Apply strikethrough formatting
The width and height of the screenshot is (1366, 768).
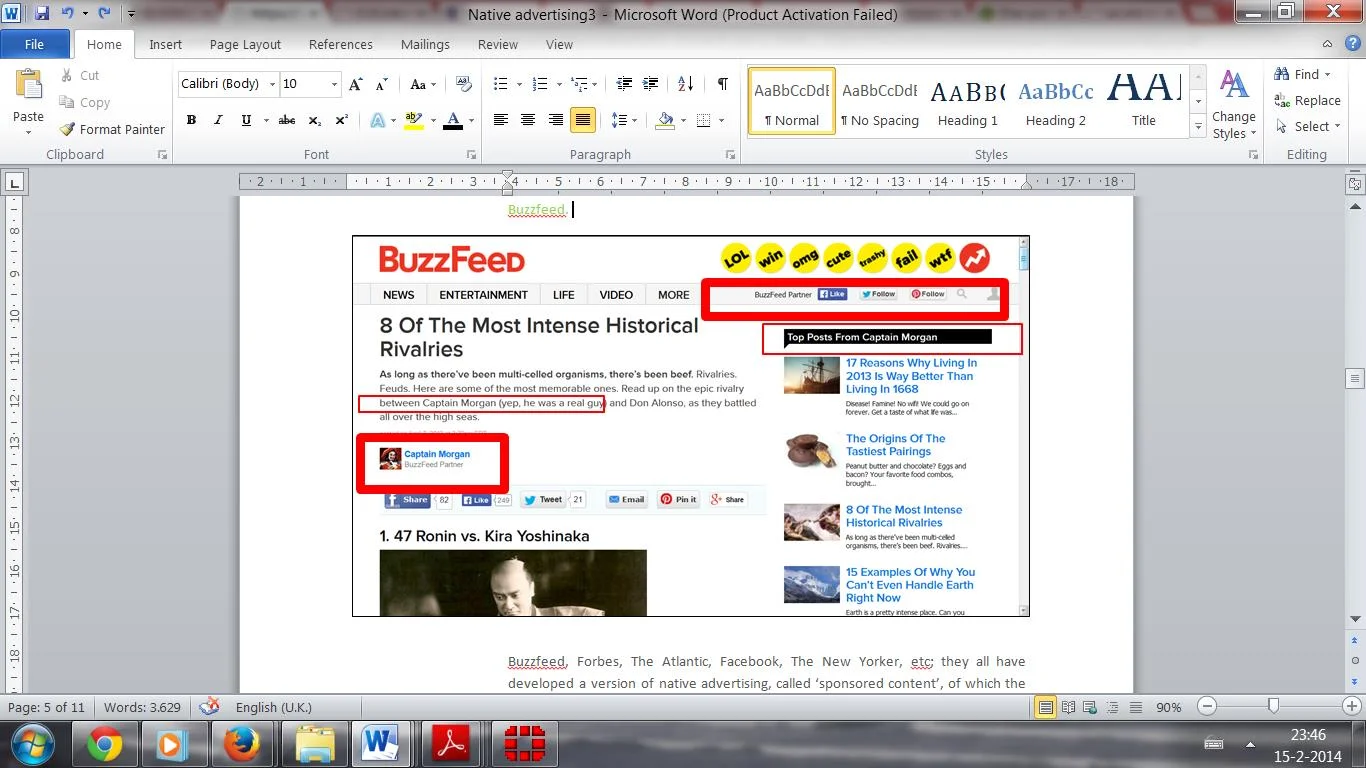pyautogui.click(x=287, y=120)
